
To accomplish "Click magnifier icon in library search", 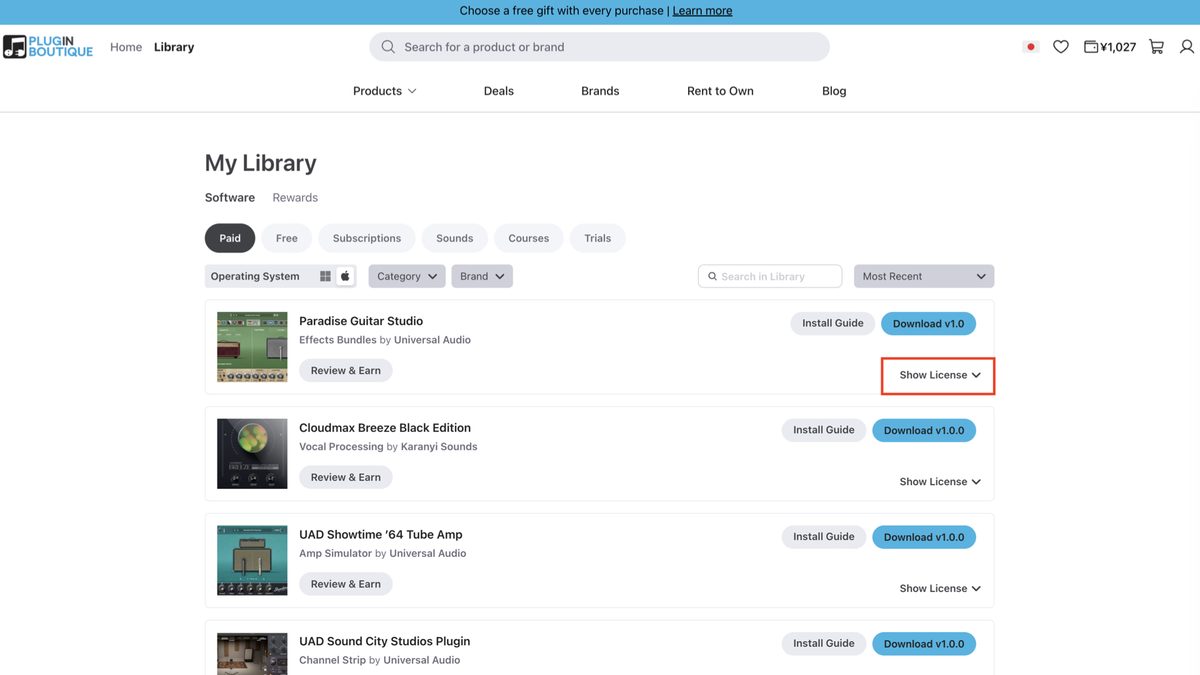I will (x=712, y=276).
